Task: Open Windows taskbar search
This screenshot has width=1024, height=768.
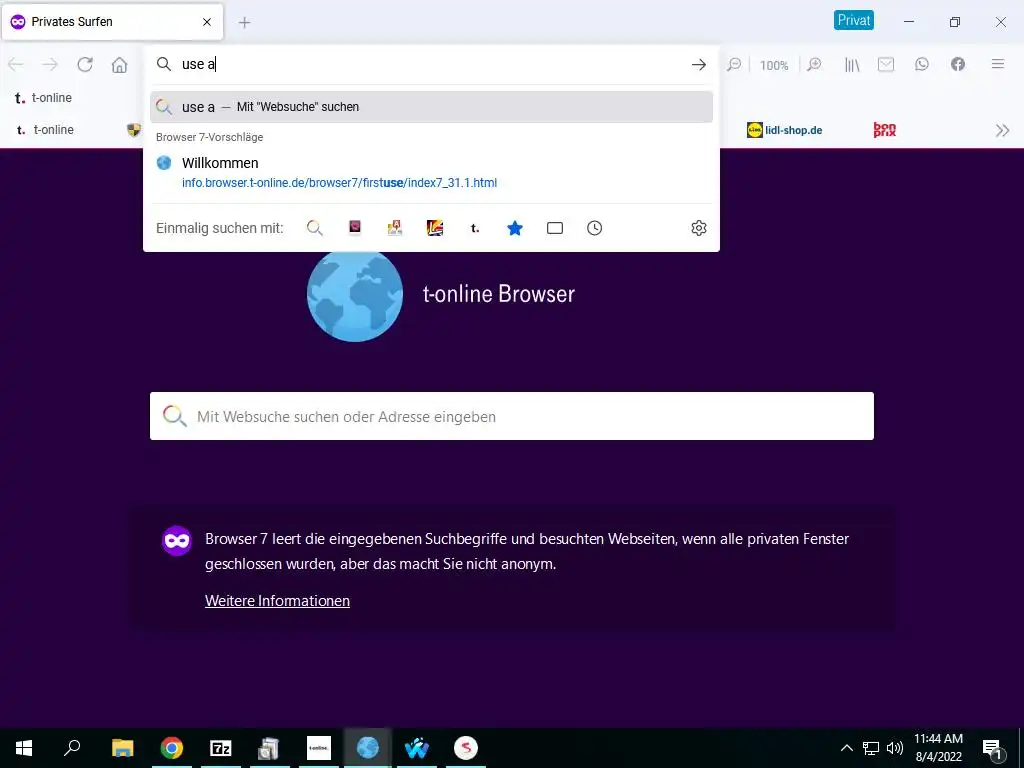Action: point(72,748)
